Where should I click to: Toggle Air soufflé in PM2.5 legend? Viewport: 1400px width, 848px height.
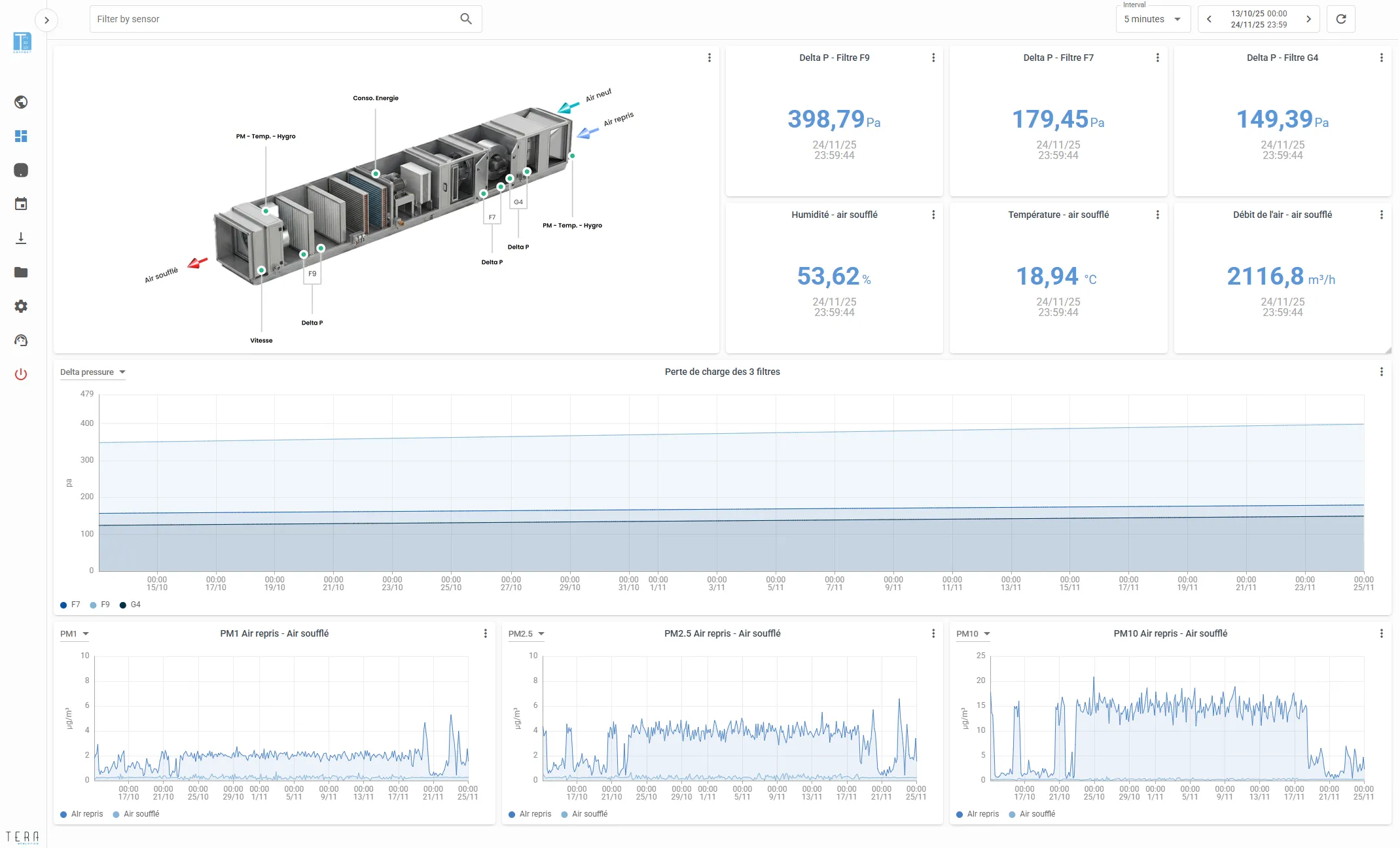[x=584, y=814]
